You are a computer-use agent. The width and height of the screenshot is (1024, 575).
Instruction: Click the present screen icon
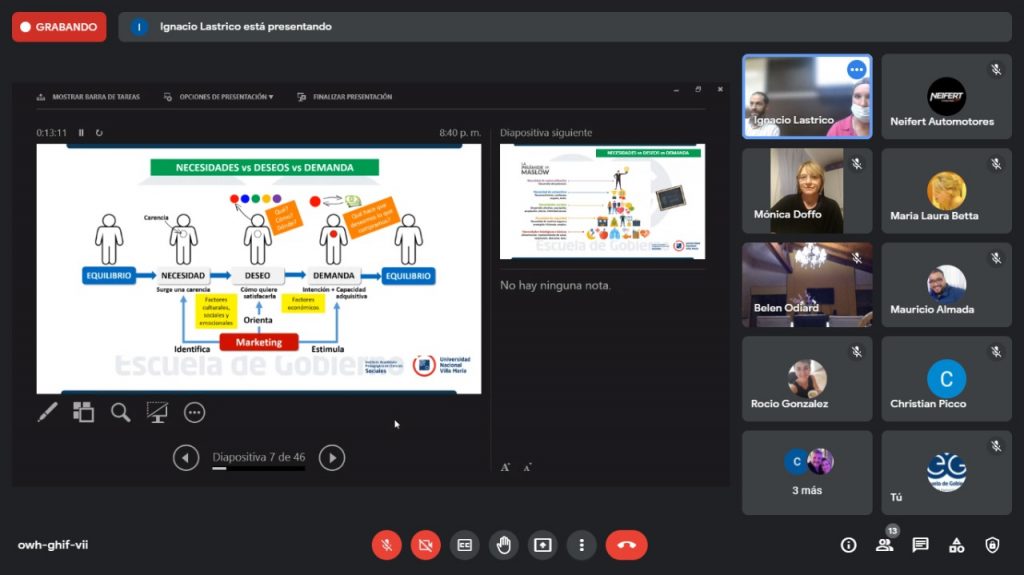543,545
